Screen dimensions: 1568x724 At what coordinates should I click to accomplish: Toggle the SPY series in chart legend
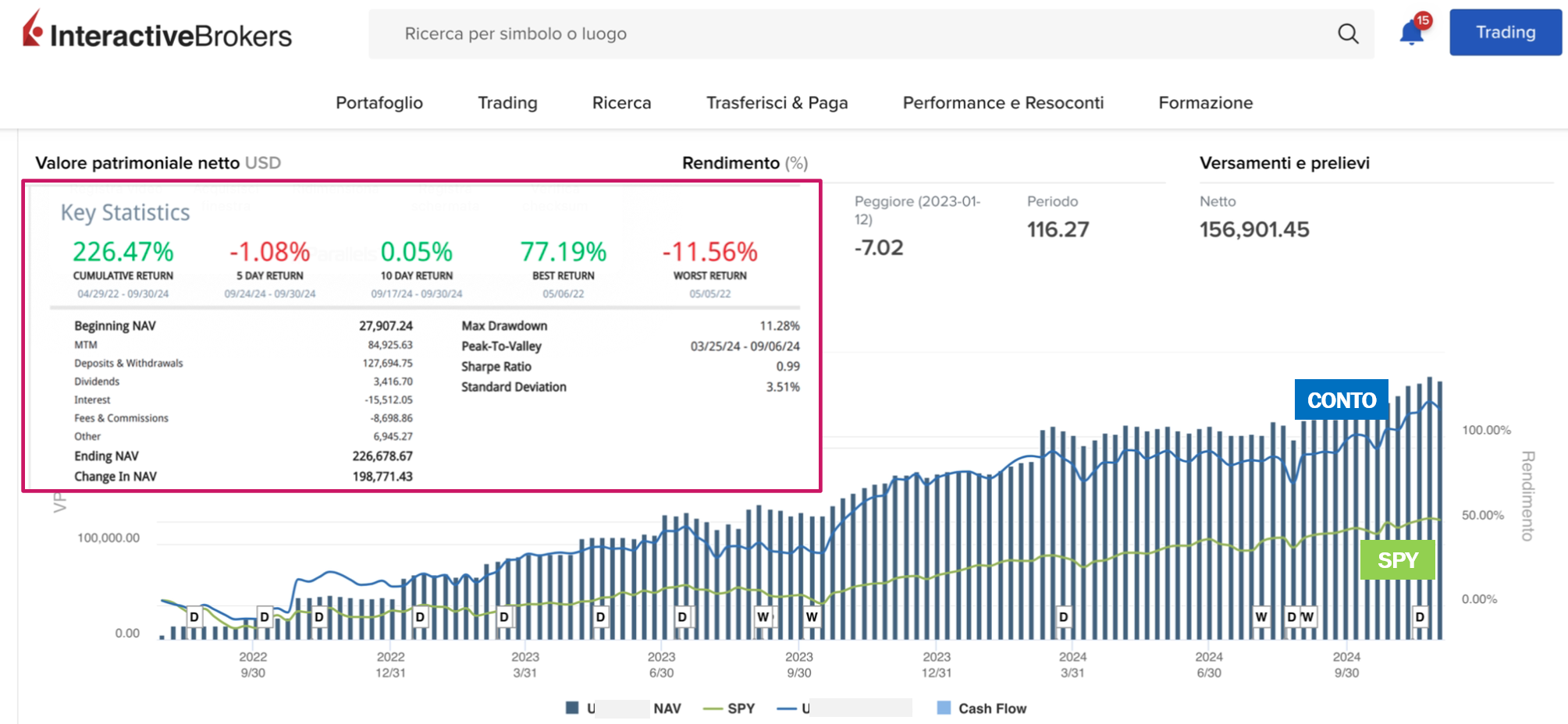(729, 708)
